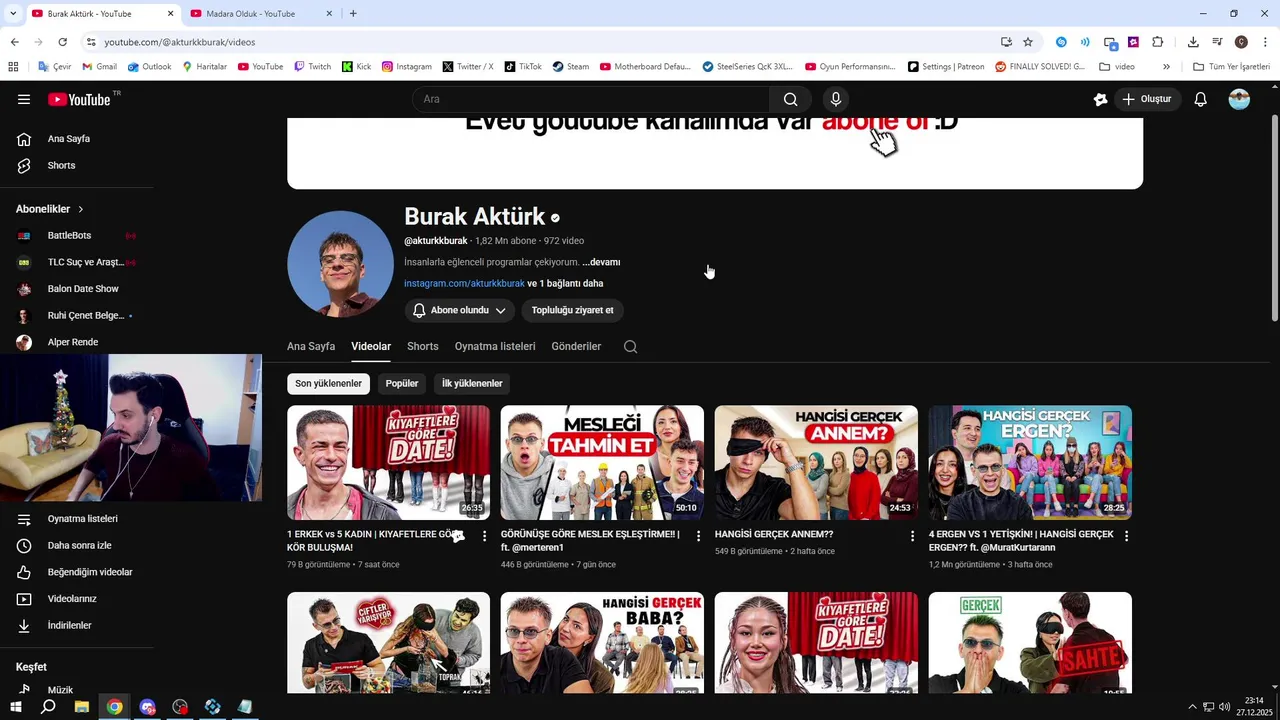The height and width of the screenshot is (720, 1280).
Task: Search within the channel magnifier icon
Action: coord(630,346)
